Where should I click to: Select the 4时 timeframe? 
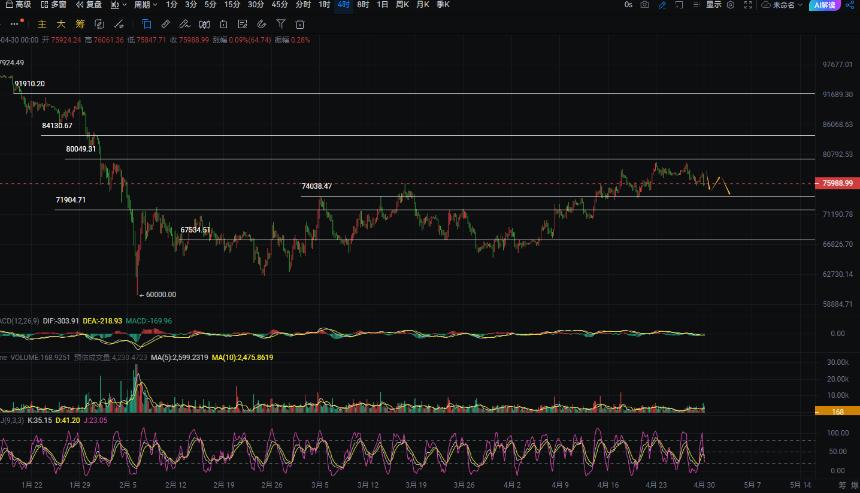[344, 4]
